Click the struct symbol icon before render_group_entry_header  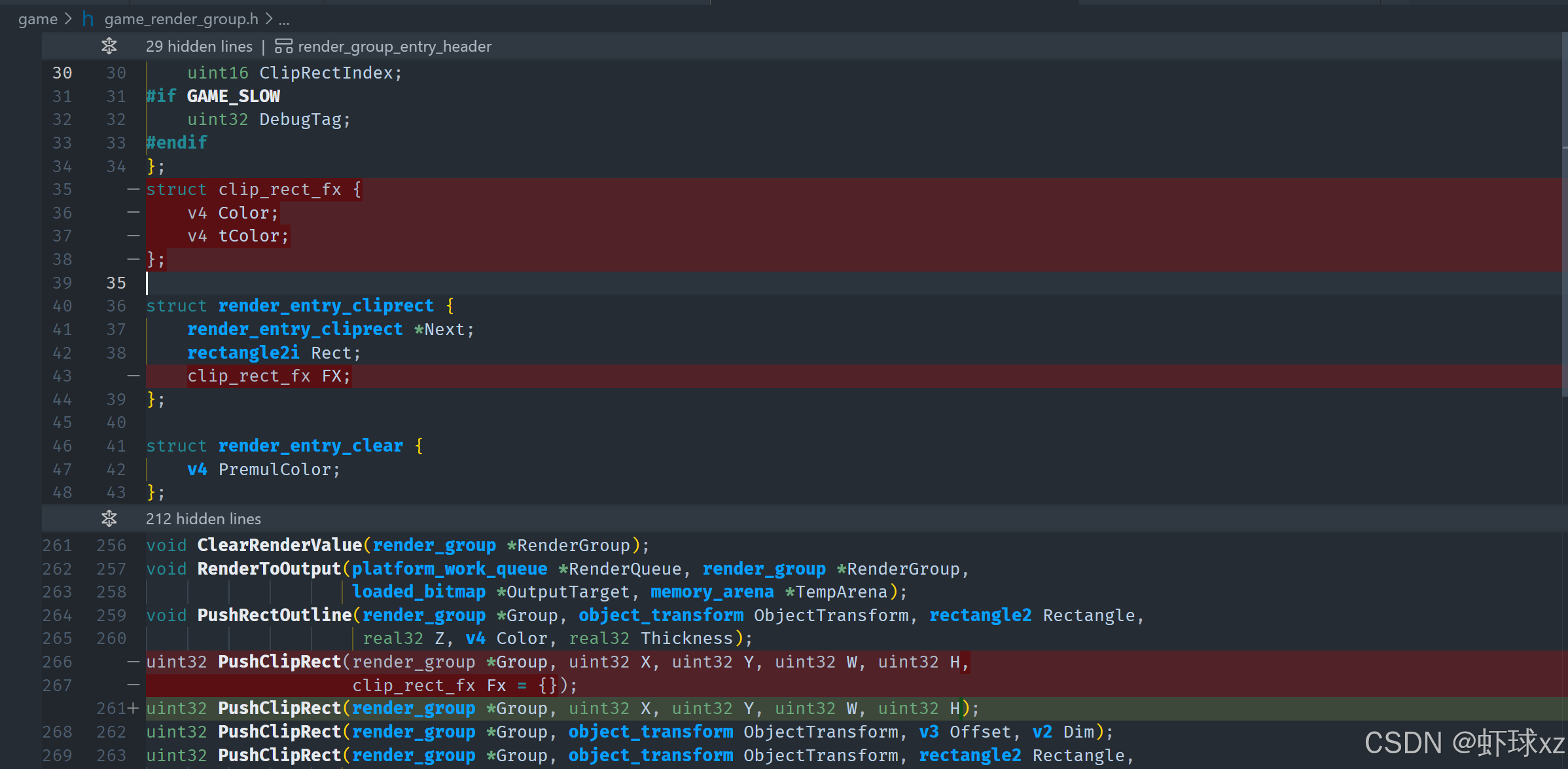283,46
